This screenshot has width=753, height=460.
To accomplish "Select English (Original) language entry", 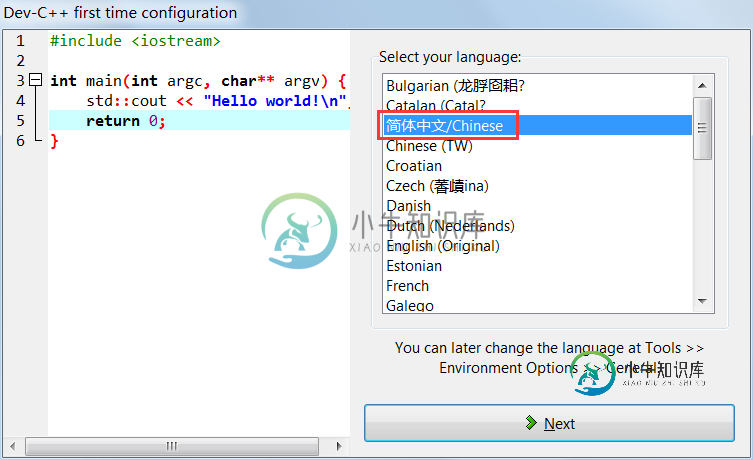I will [x=537, y=246].
